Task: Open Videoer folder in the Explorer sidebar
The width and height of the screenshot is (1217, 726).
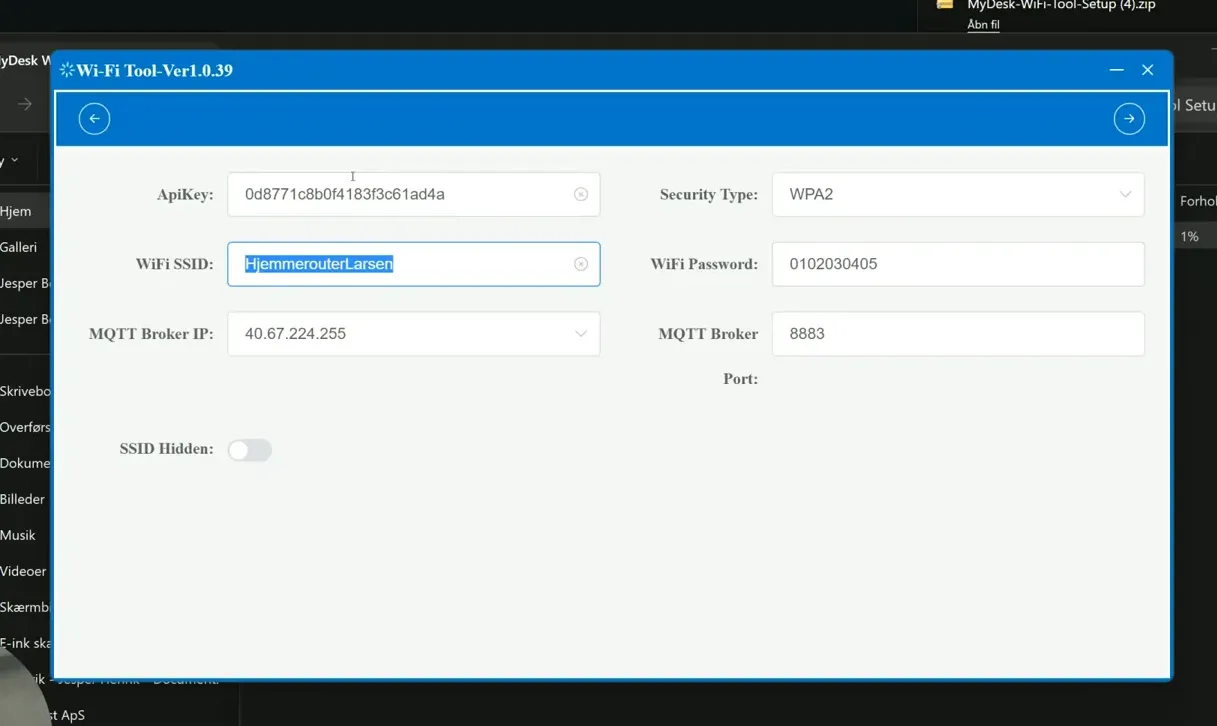Action: (23, 571)
